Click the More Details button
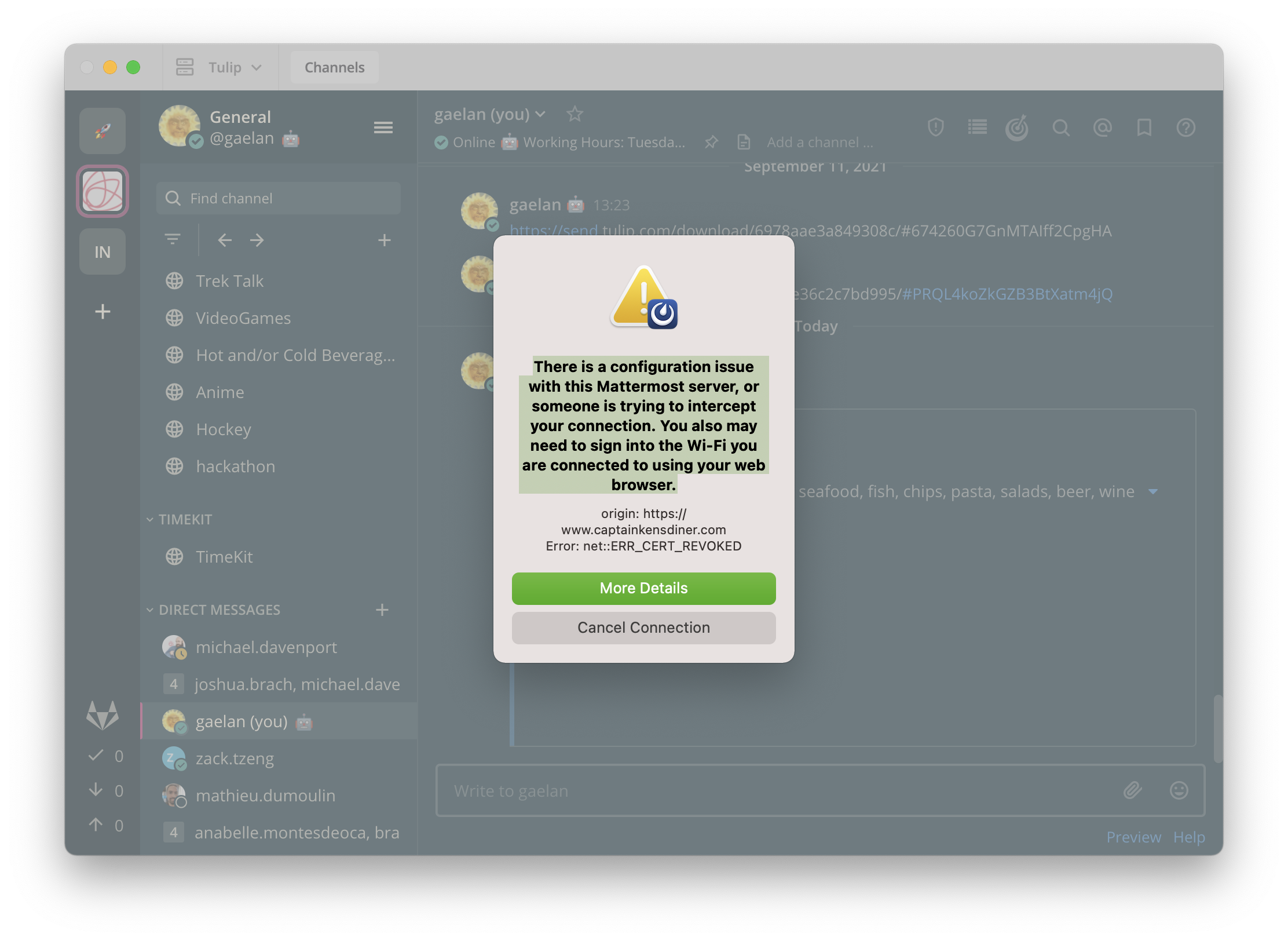 (x=643, y=588)
